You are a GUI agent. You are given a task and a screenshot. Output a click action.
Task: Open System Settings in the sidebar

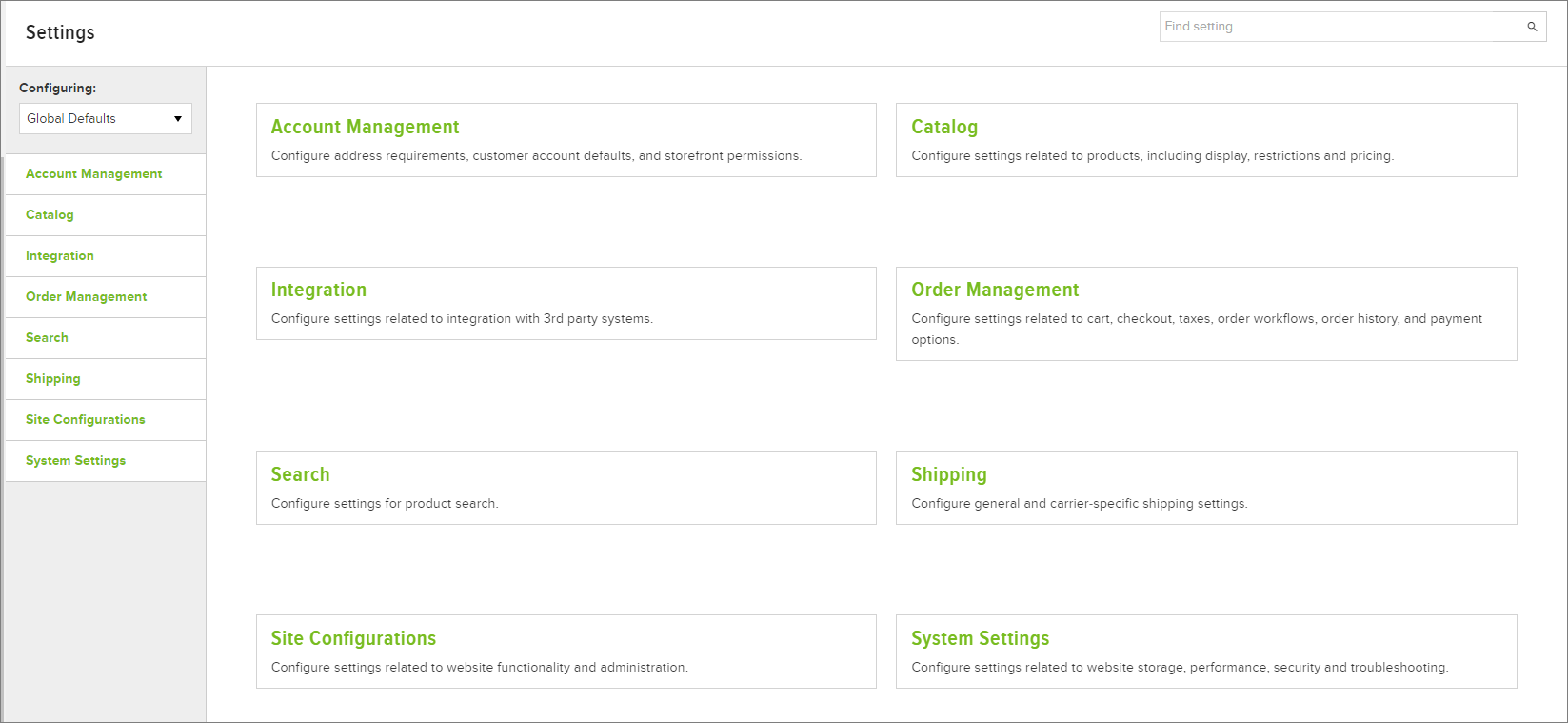click(75, 461)
